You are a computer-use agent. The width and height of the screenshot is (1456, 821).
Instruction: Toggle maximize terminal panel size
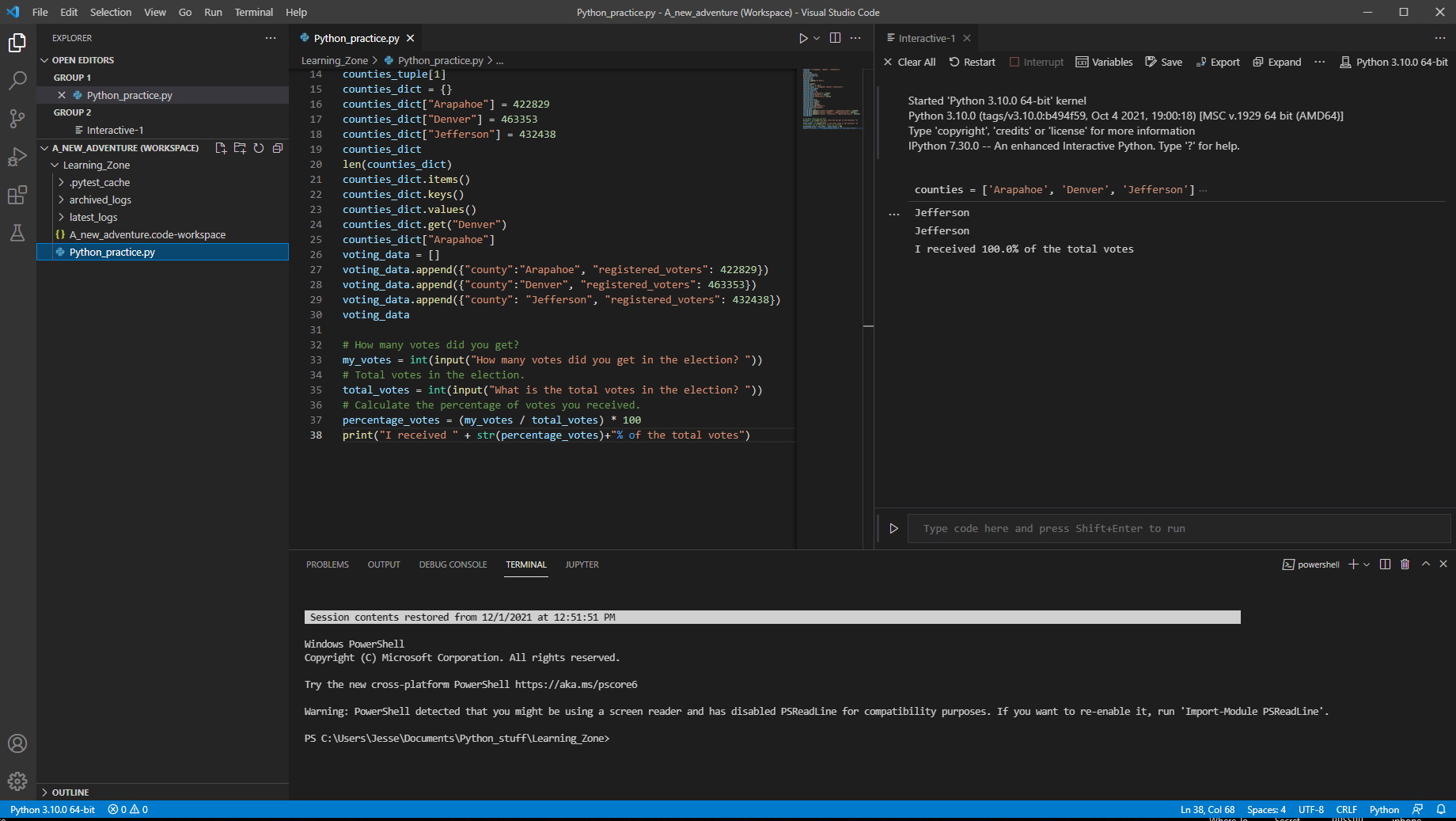1425,564
